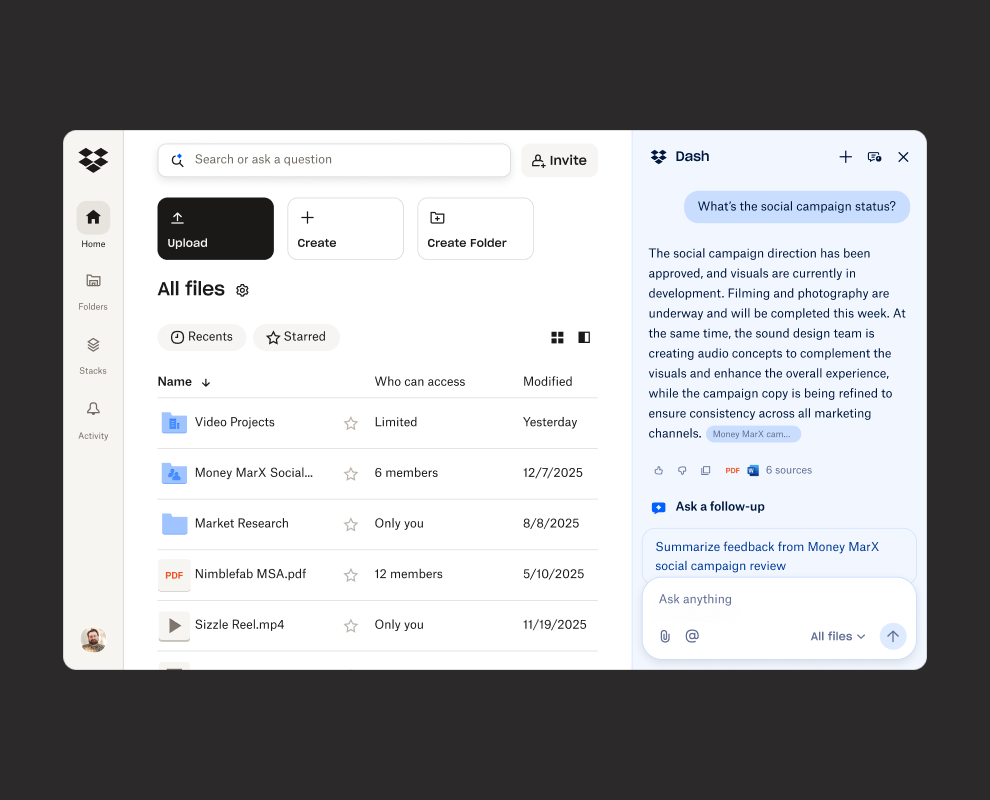
Task: Click the Upload button
Action: (215, 229)
